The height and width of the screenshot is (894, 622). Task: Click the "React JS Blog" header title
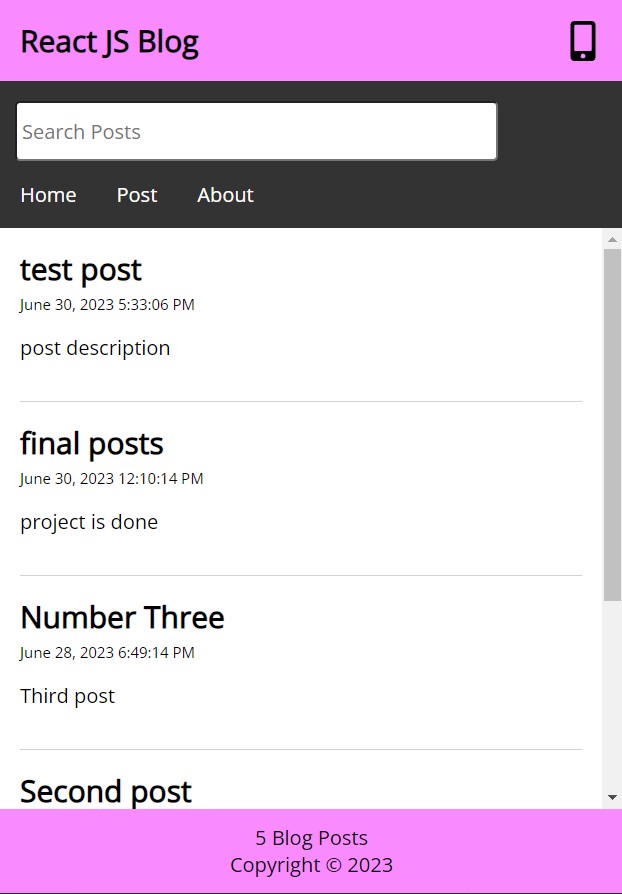(109, 42)
